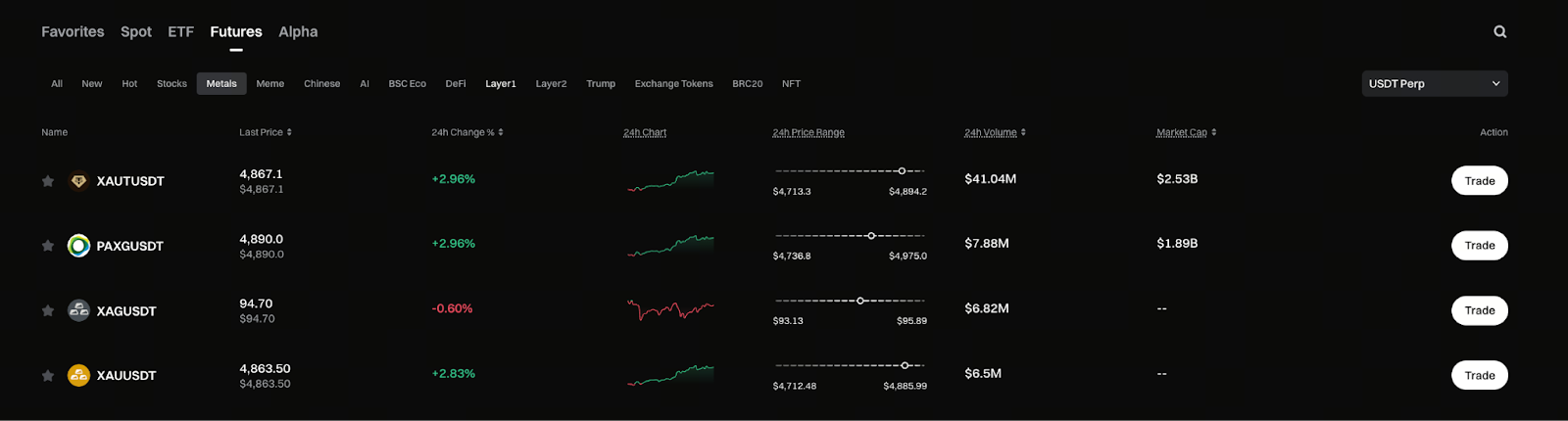Switch to the Spot tab
Viewport: 1568px width, 421px height.
click(x=136, y=32)
